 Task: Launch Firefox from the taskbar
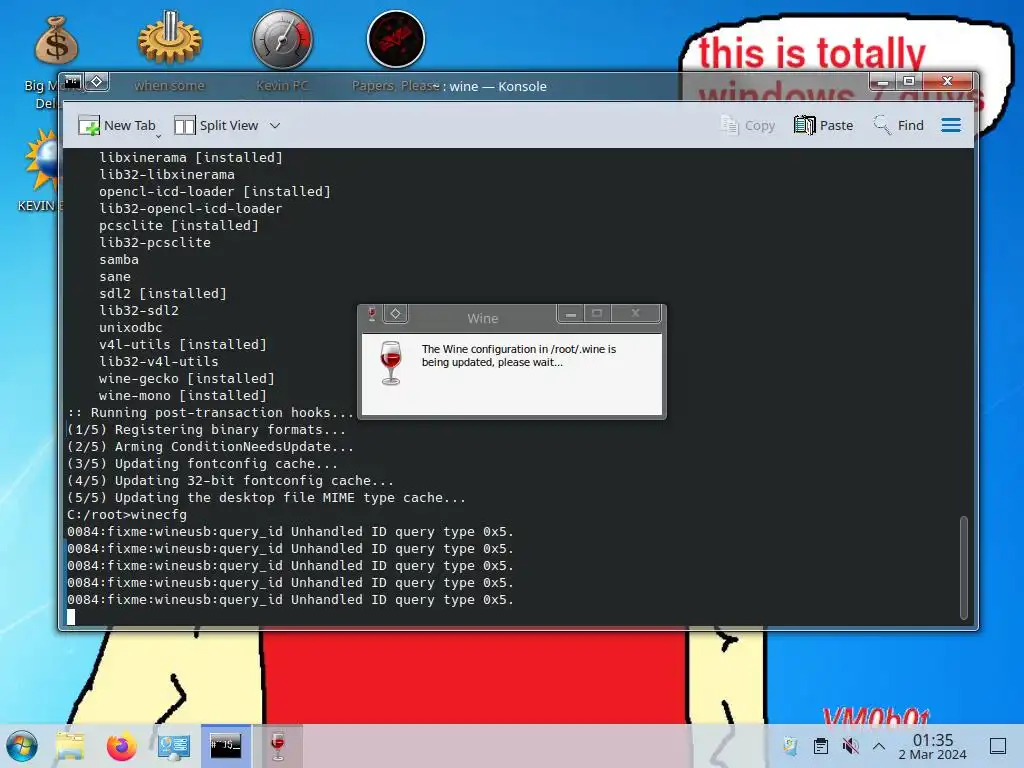click(121, 746)
